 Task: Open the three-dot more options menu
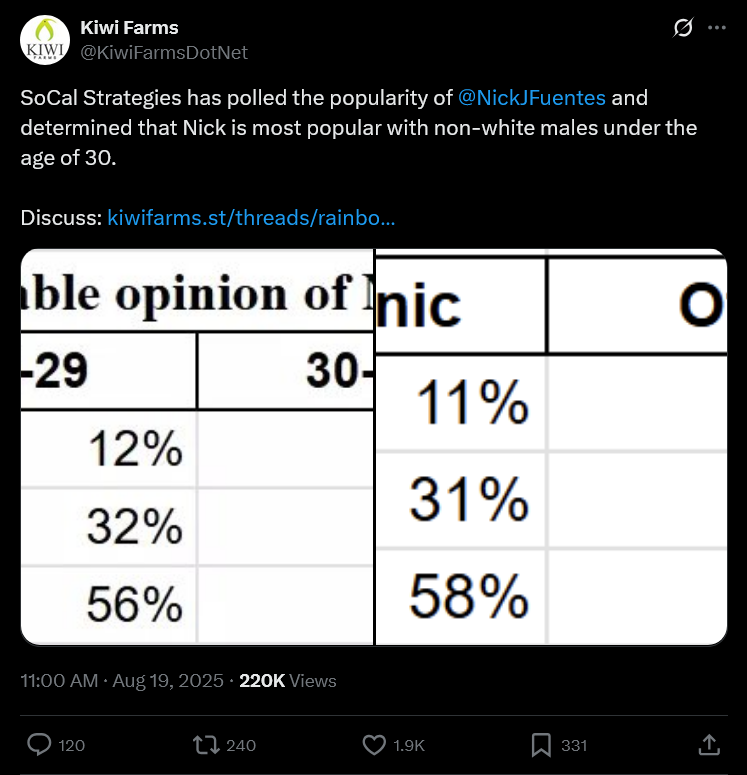tap(716, 28)
